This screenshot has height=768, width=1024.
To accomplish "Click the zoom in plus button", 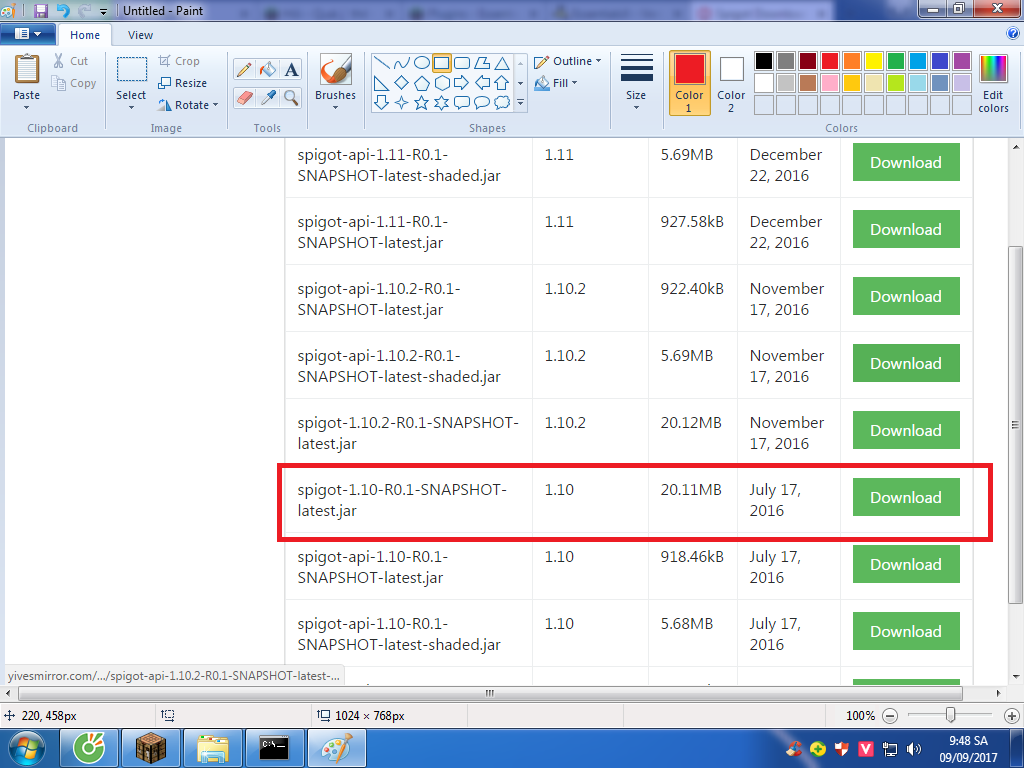I will (x=1012, y=716).
